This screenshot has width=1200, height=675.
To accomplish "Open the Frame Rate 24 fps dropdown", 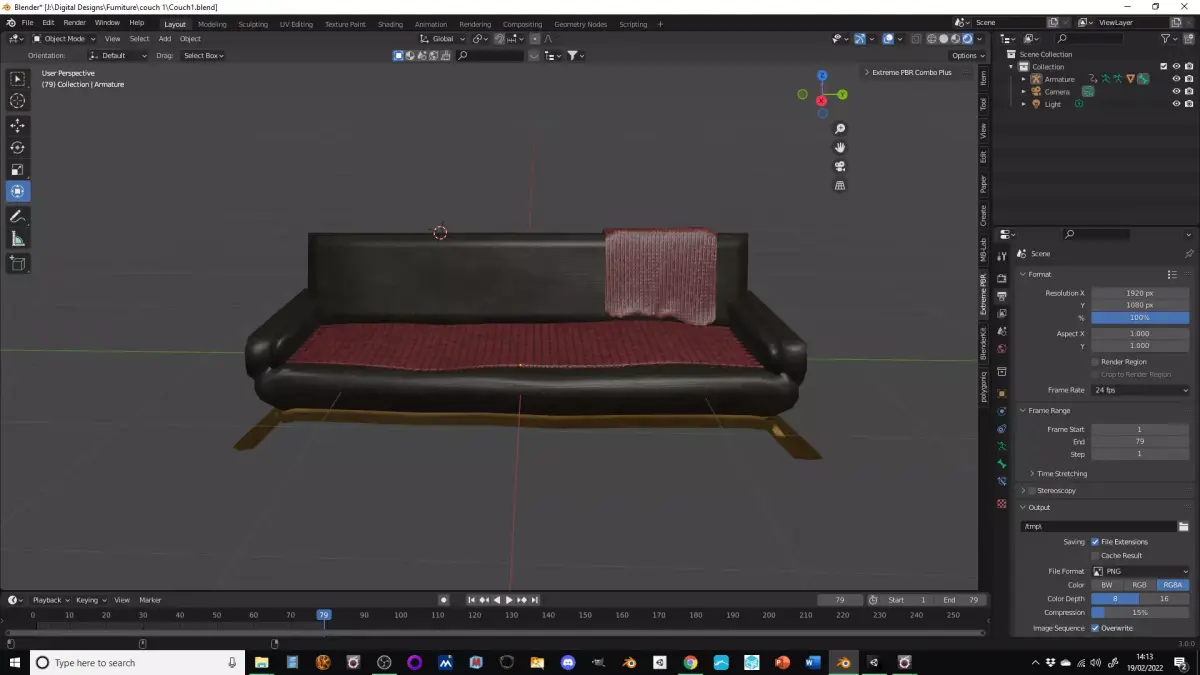I will [x=1141, y=390].
